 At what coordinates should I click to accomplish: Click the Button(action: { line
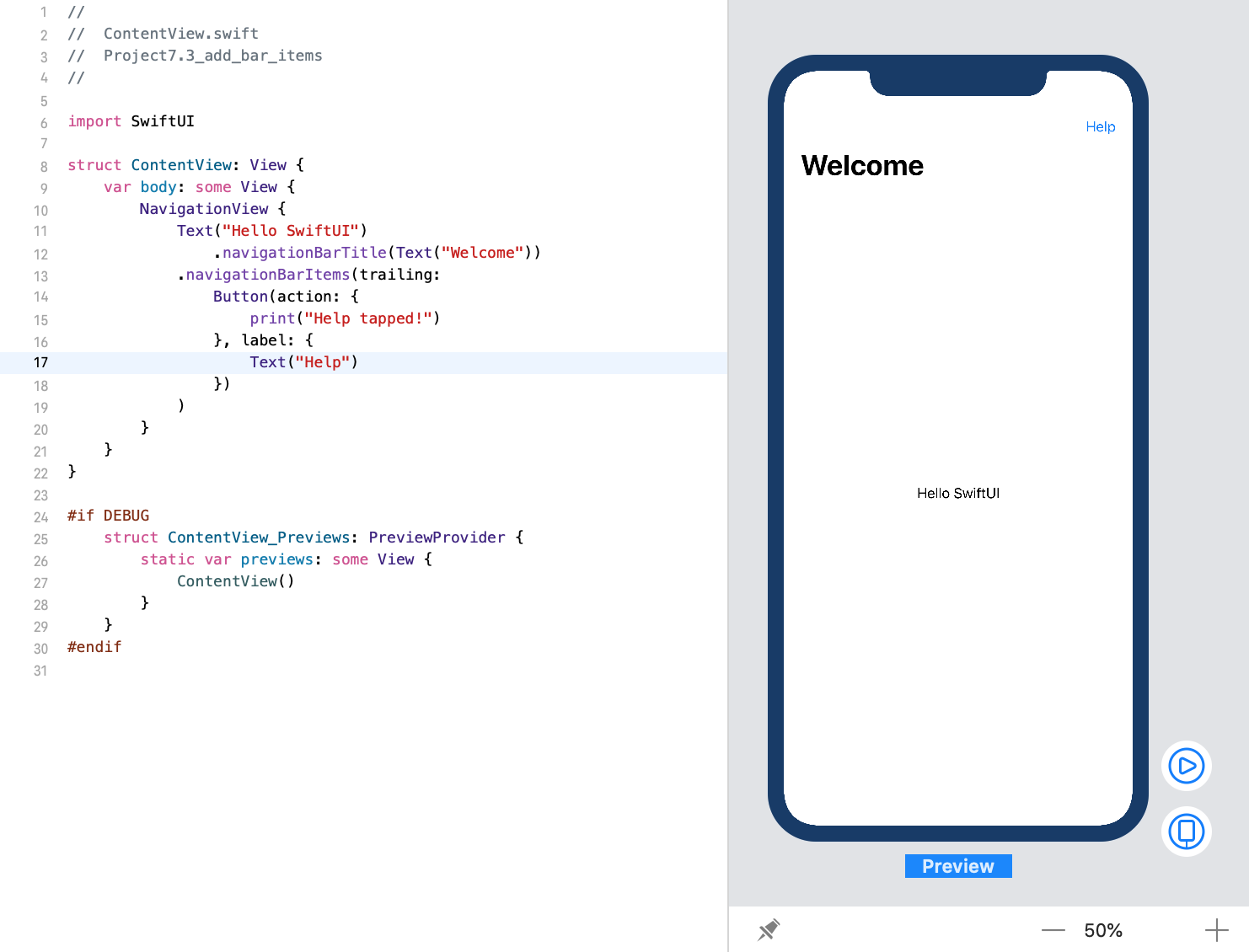[286, 297]
